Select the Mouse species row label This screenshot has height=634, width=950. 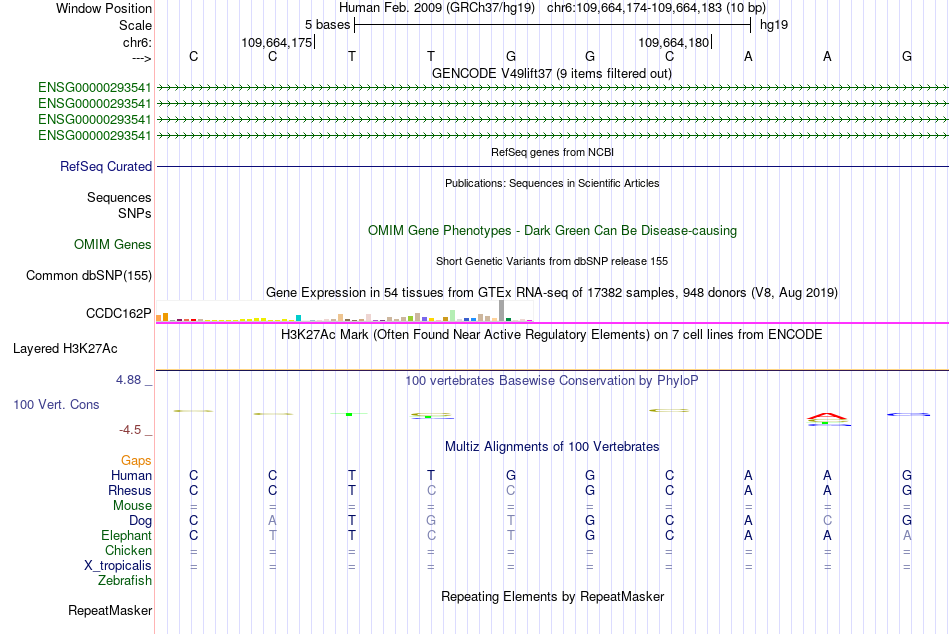click(132, 506)
